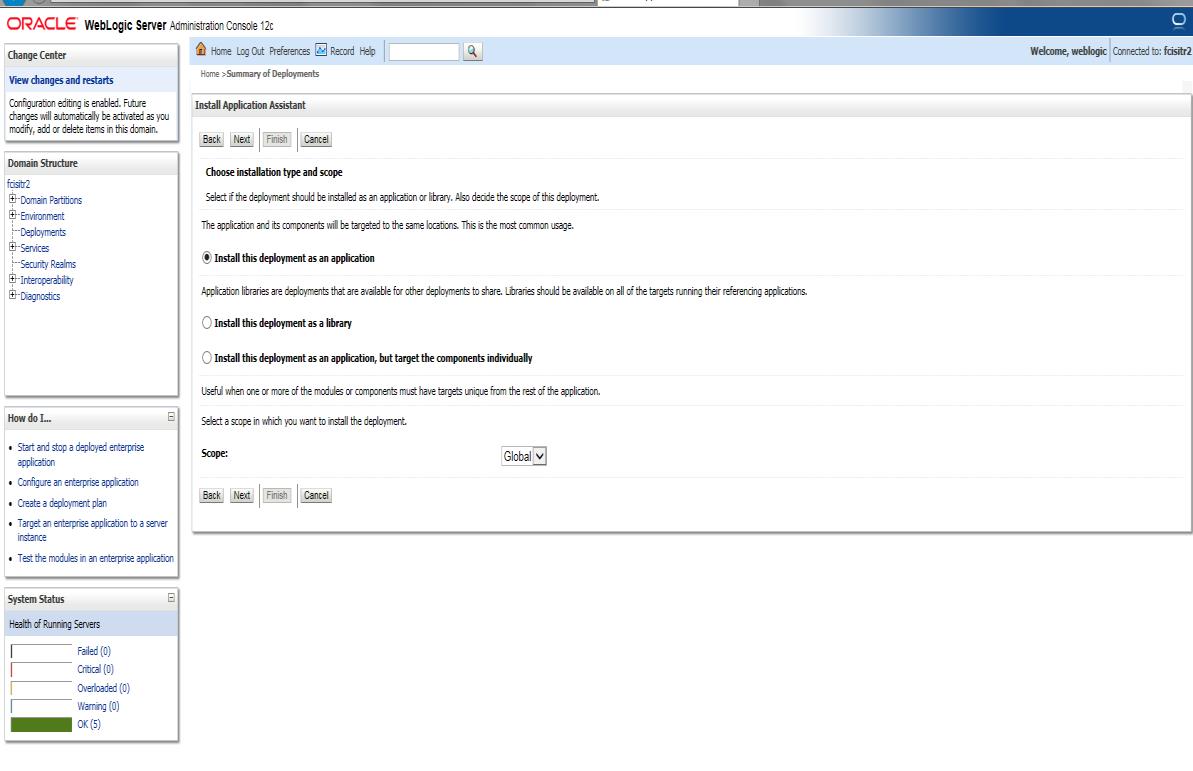Collapse the System Status panel
Screen dimensions: 1193x771
pos(171,598)
